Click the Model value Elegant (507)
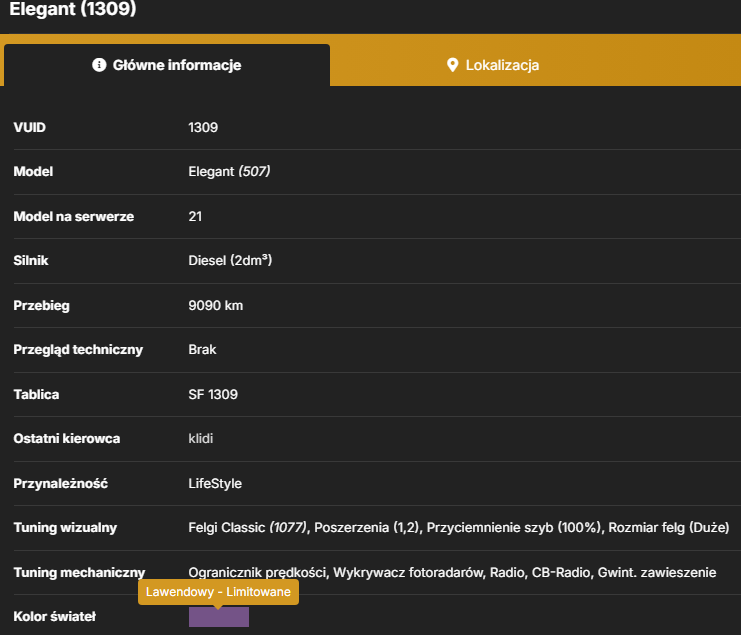Viewport: 741px width, 635px height. coord(229,172)
